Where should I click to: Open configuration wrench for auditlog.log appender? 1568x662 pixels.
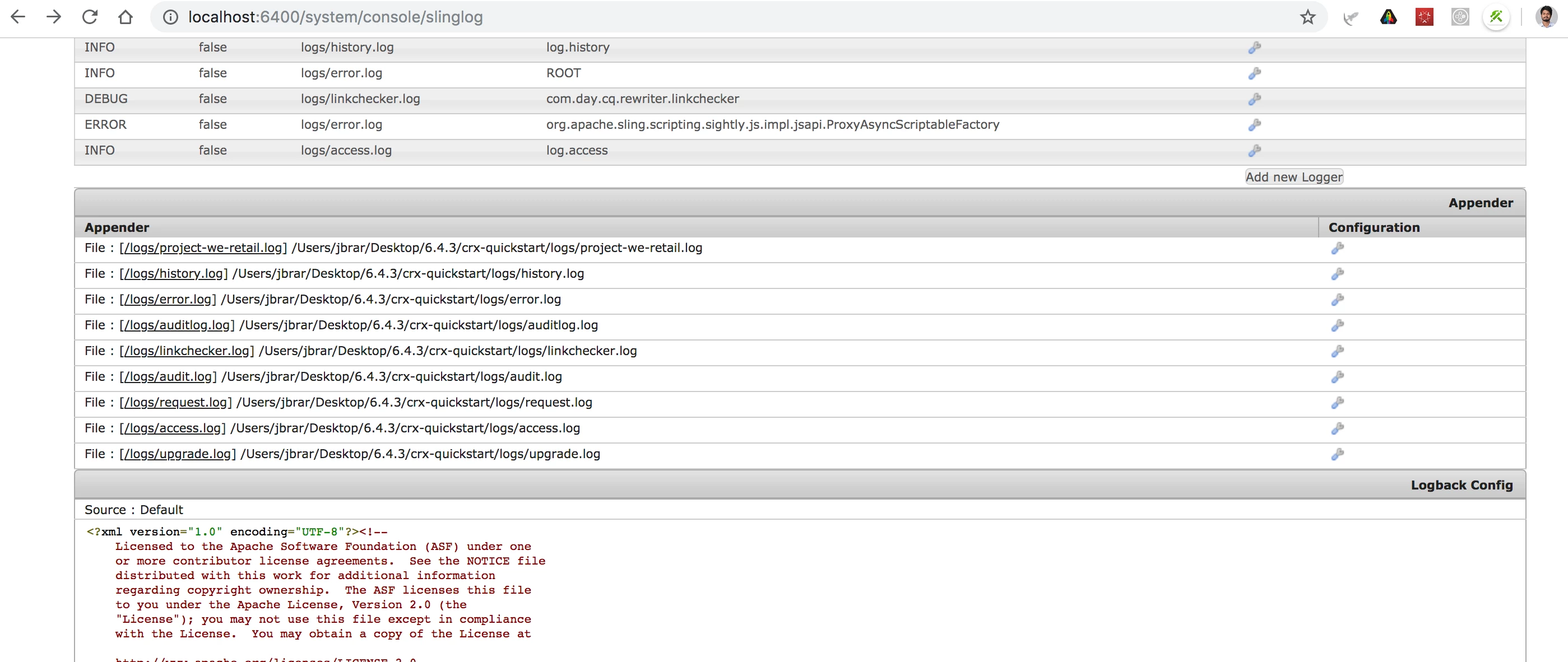click(1337, 325)
